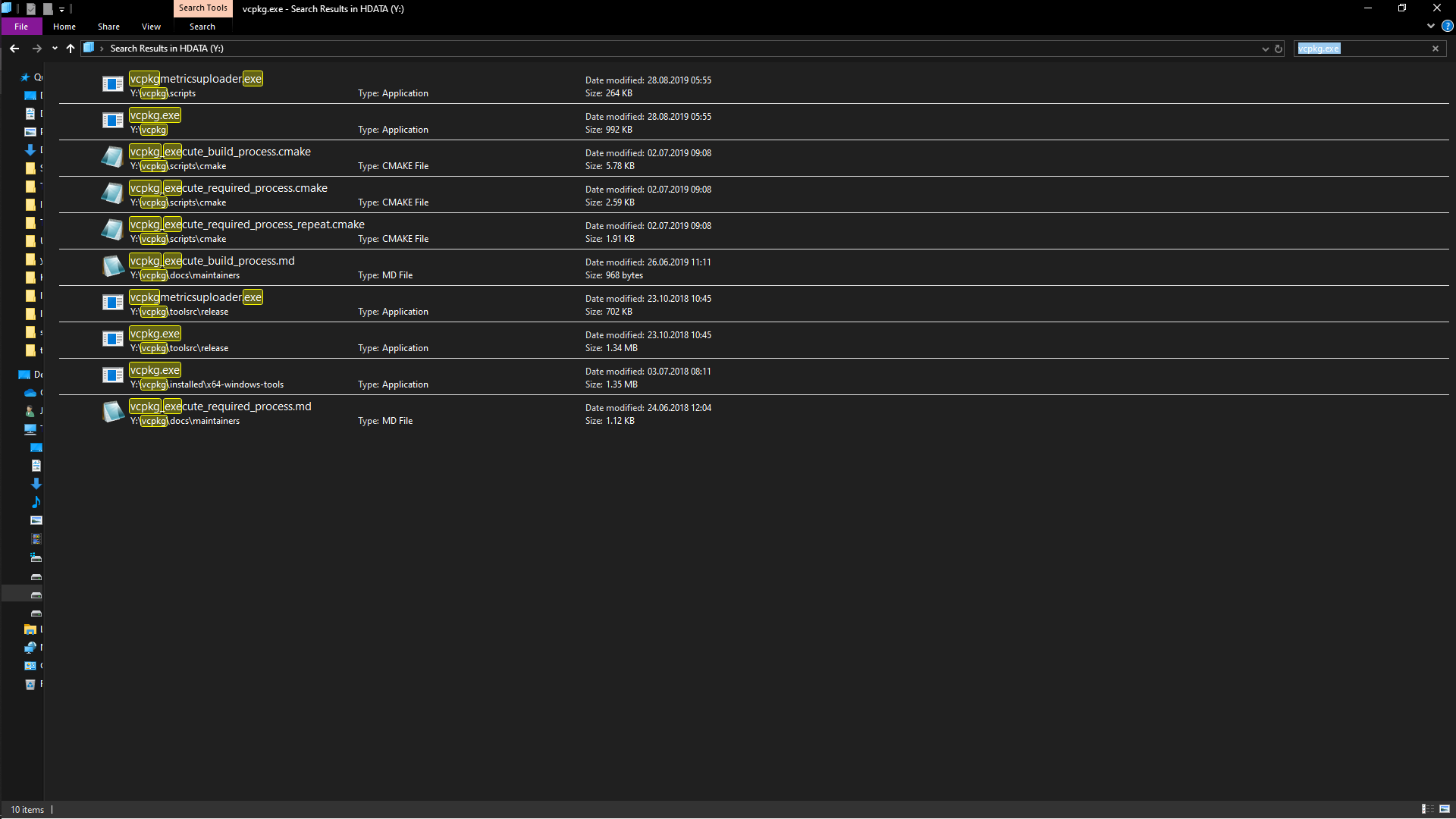Open Help via the question mark icon
This screenshot has width=1456, height=819.
[1447, 26]
